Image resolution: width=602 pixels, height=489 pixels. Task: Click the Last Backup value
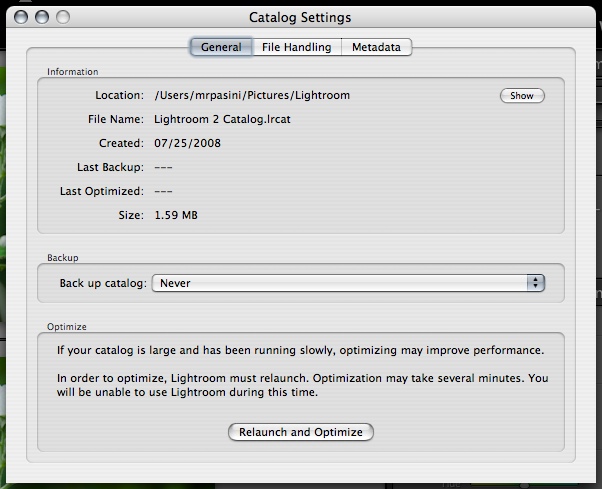point(166,167)
